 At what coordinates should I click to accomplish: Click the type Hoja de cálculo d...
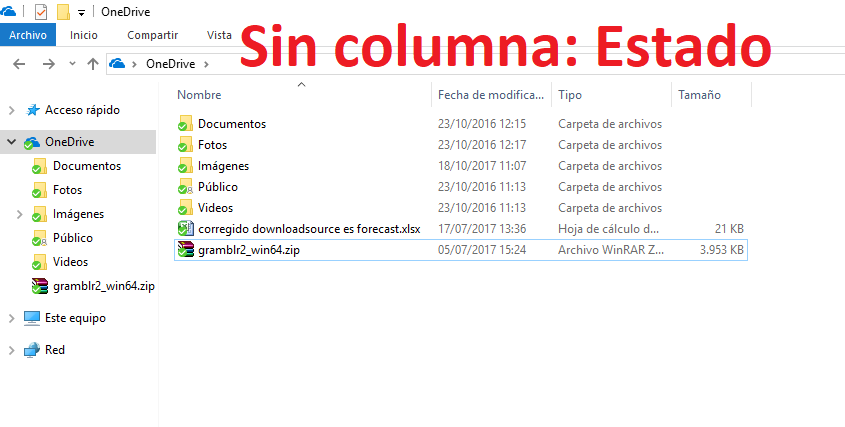point(608,229)
